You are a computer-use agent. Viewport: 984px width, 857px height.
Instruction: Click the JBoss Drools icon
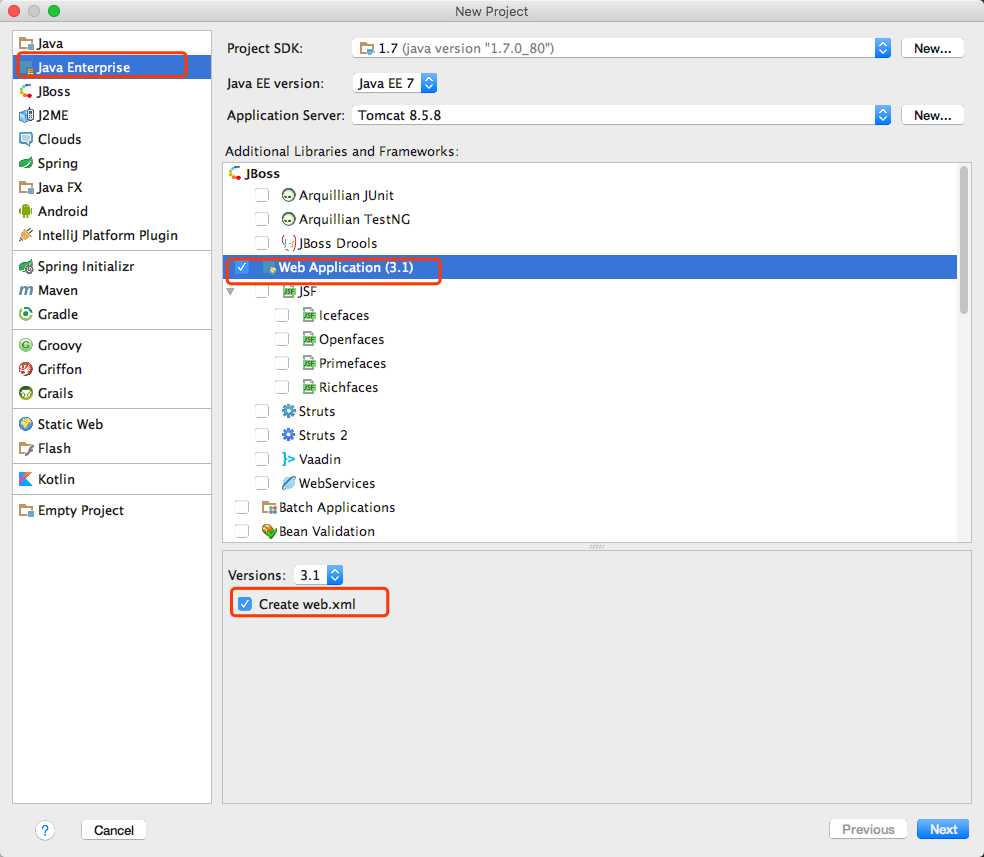click(288, 243)
